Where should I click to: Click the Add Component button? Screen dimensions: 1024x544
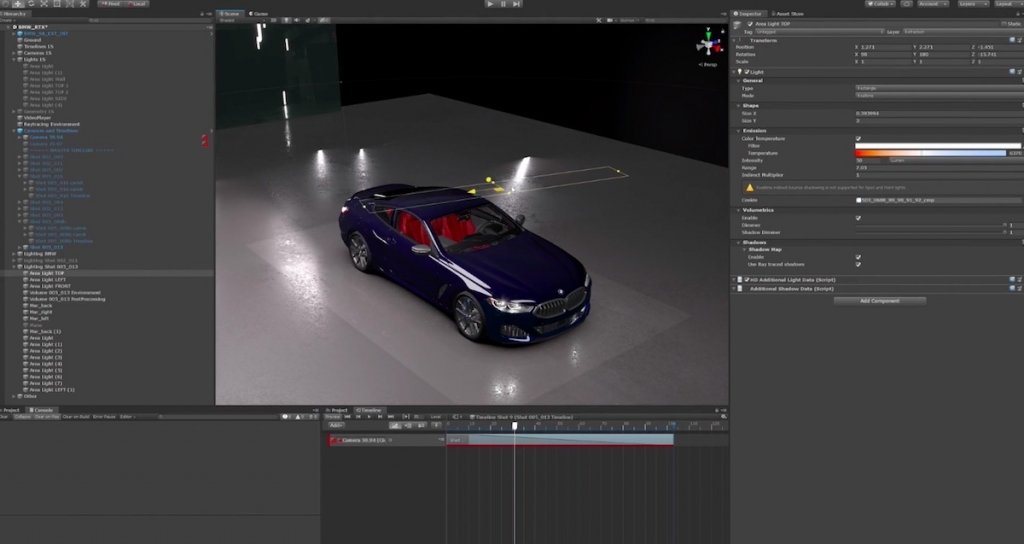[x=878, y=300]
